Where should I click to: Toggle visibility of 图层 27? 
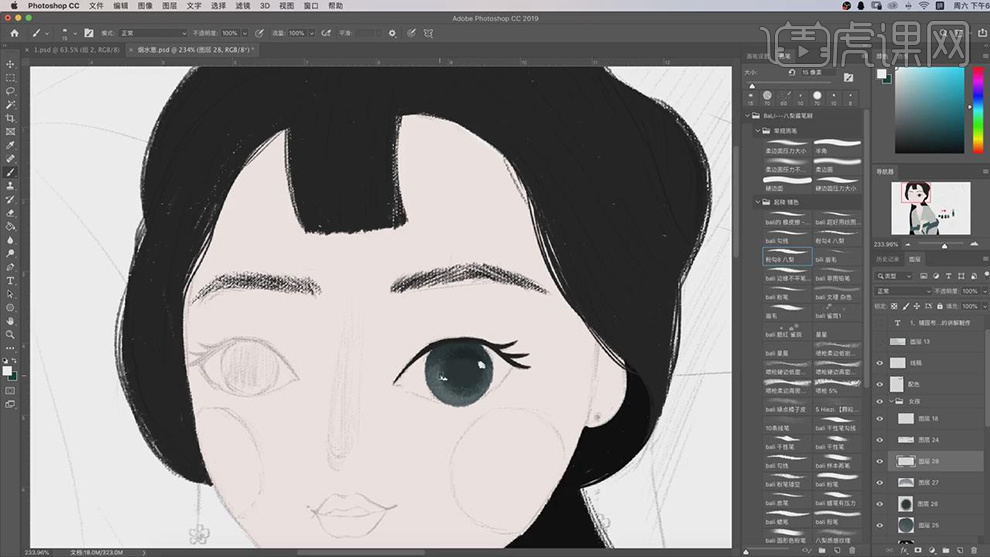pos(880,482)
